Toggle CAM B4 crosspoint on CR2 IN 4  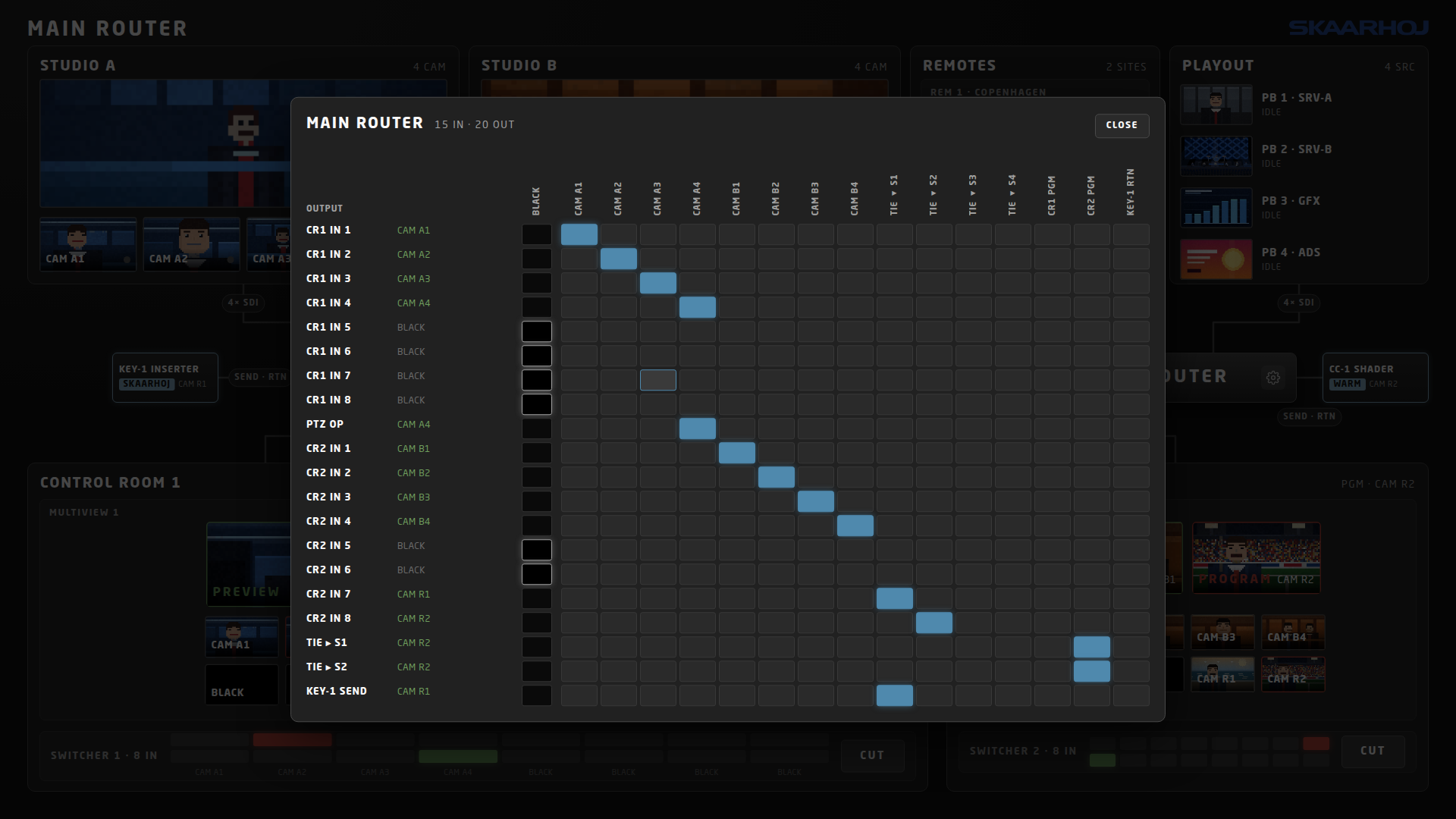(855, 526)
